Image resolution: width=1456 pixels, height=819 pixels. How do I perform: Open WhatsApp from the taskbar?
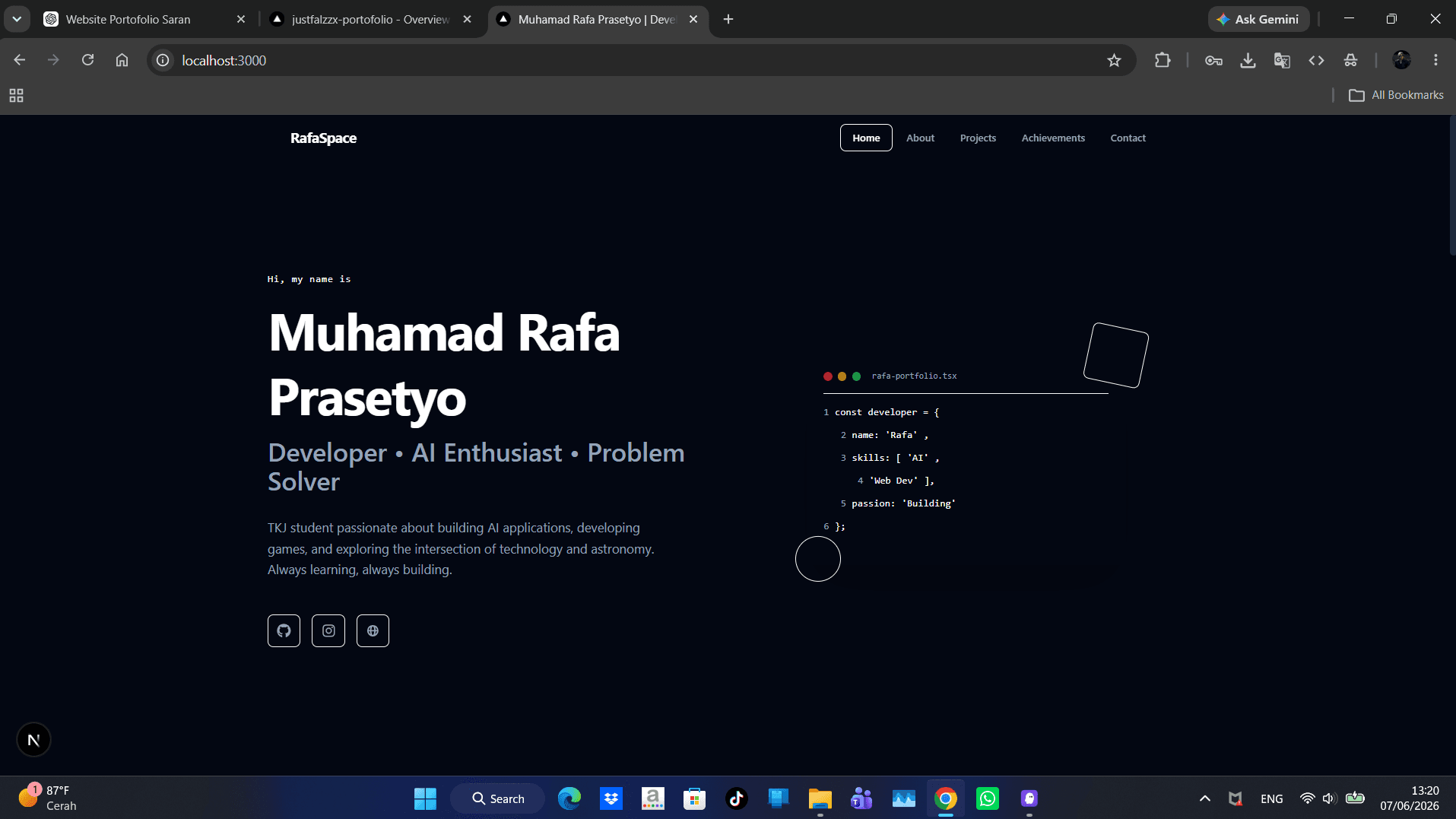click(x=987, y=798)
